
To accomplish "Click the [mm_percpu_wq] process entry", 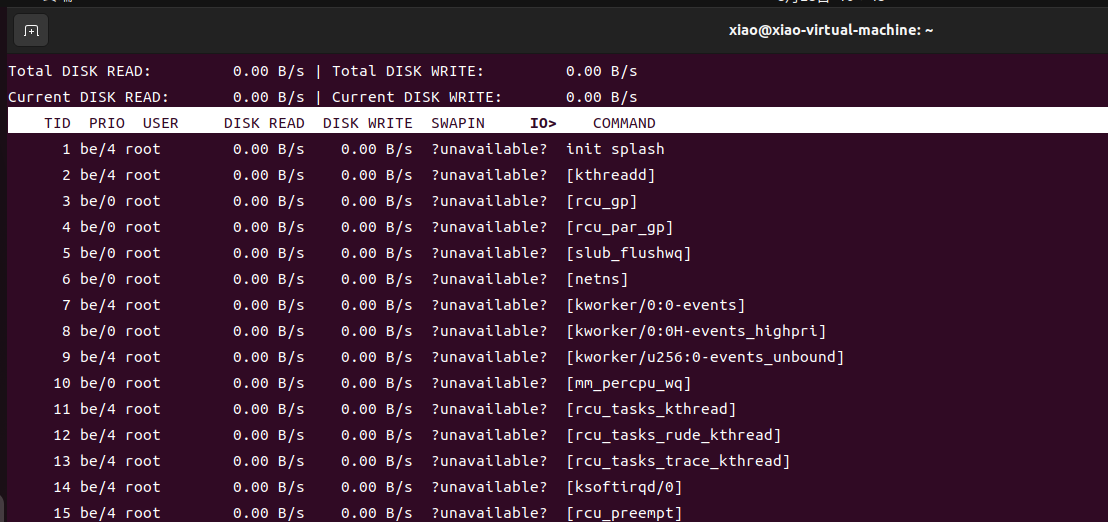I will coord(628,383).
